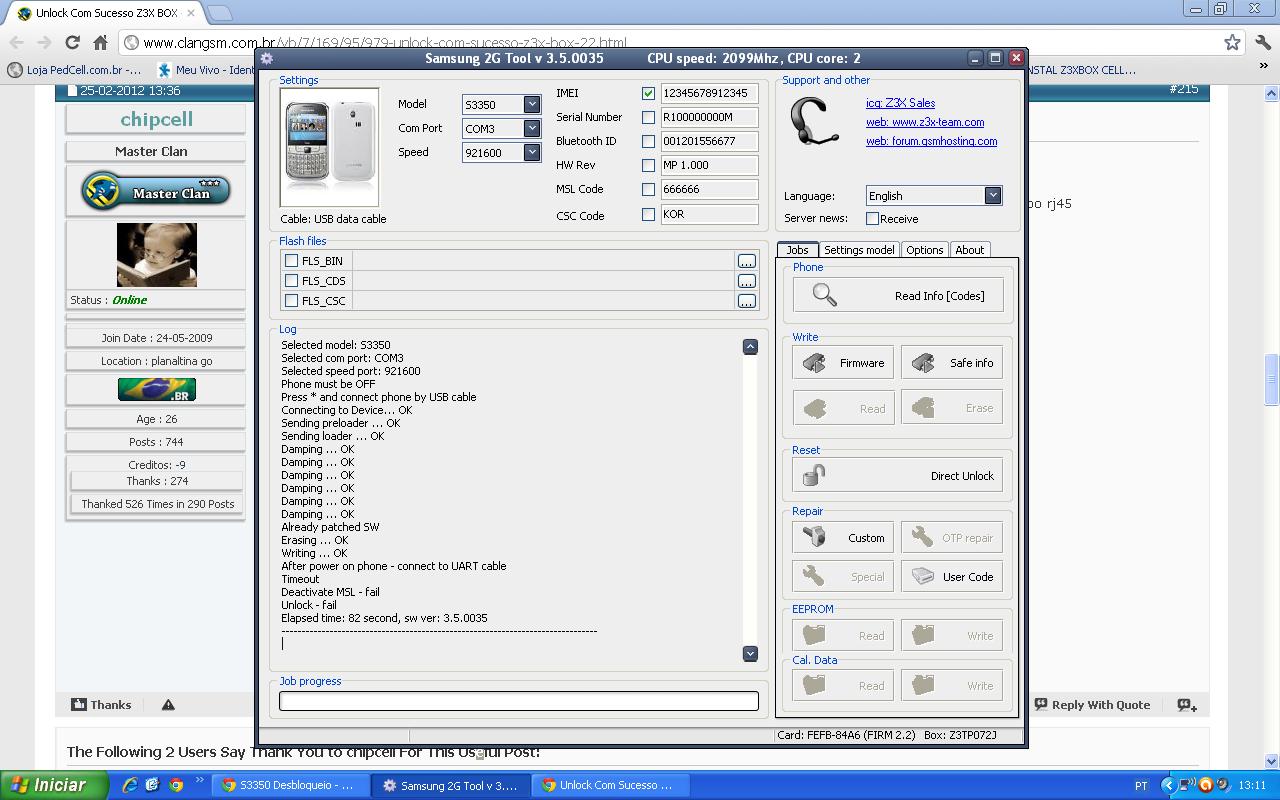Click the User Code repair button
Image resolution: width=1280 pixels, height=800 pixels.
click(952, 576)
